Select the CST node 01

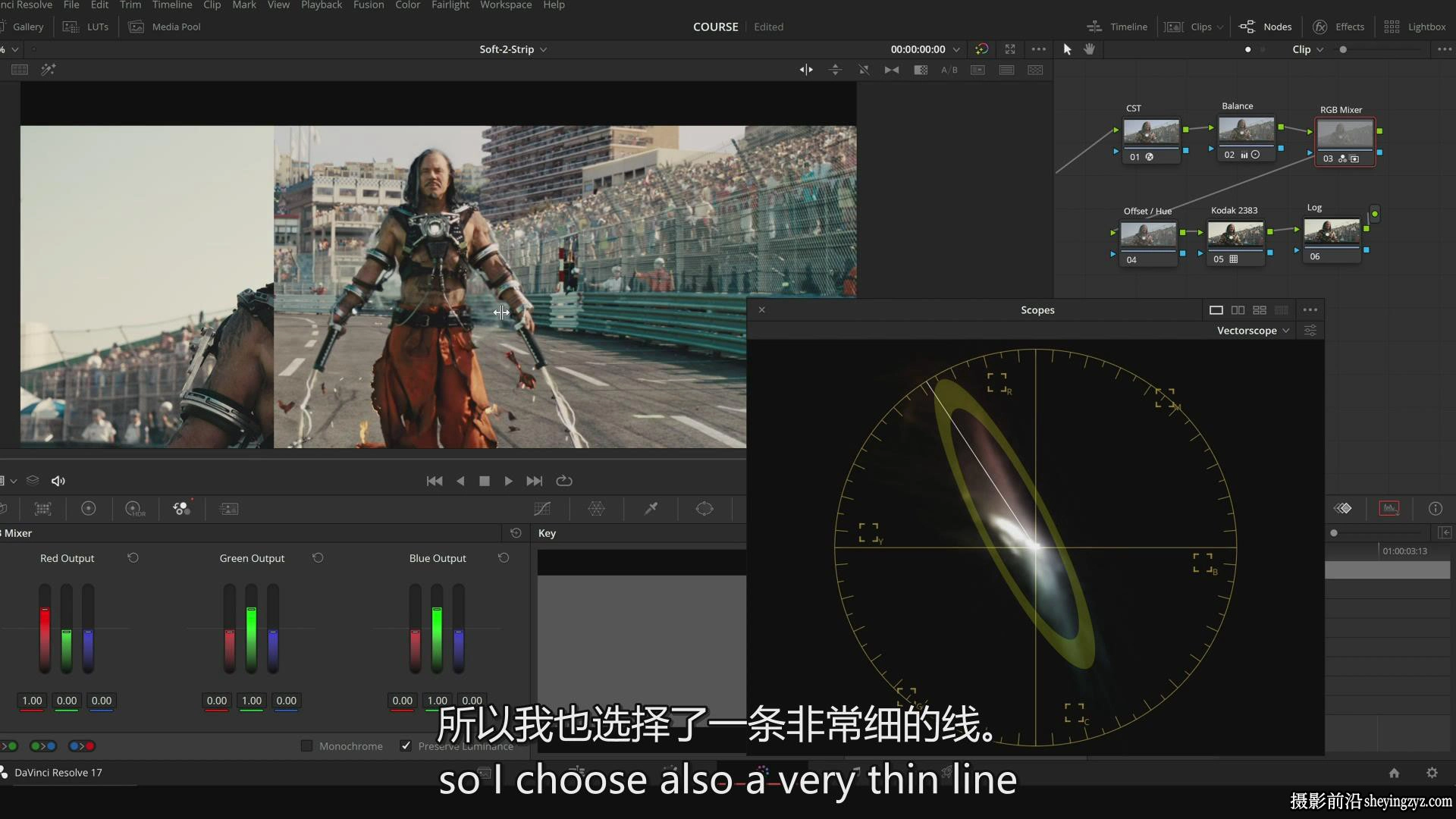1151,140
